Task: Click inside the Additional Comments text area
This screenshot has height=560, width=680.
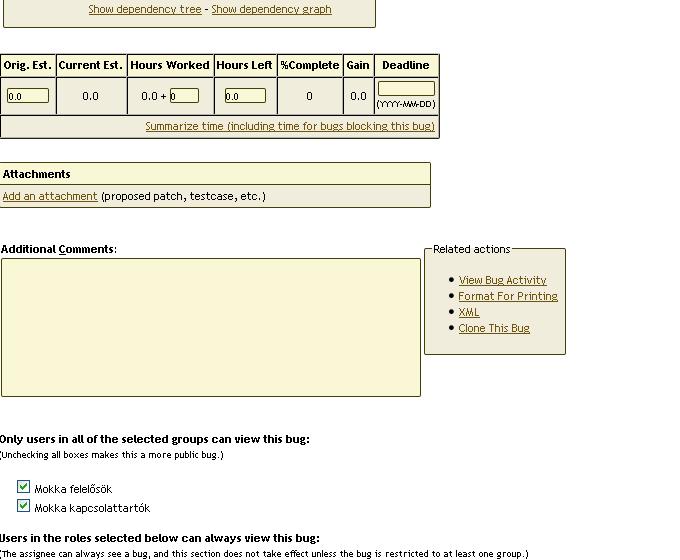Action: point(210,327)
